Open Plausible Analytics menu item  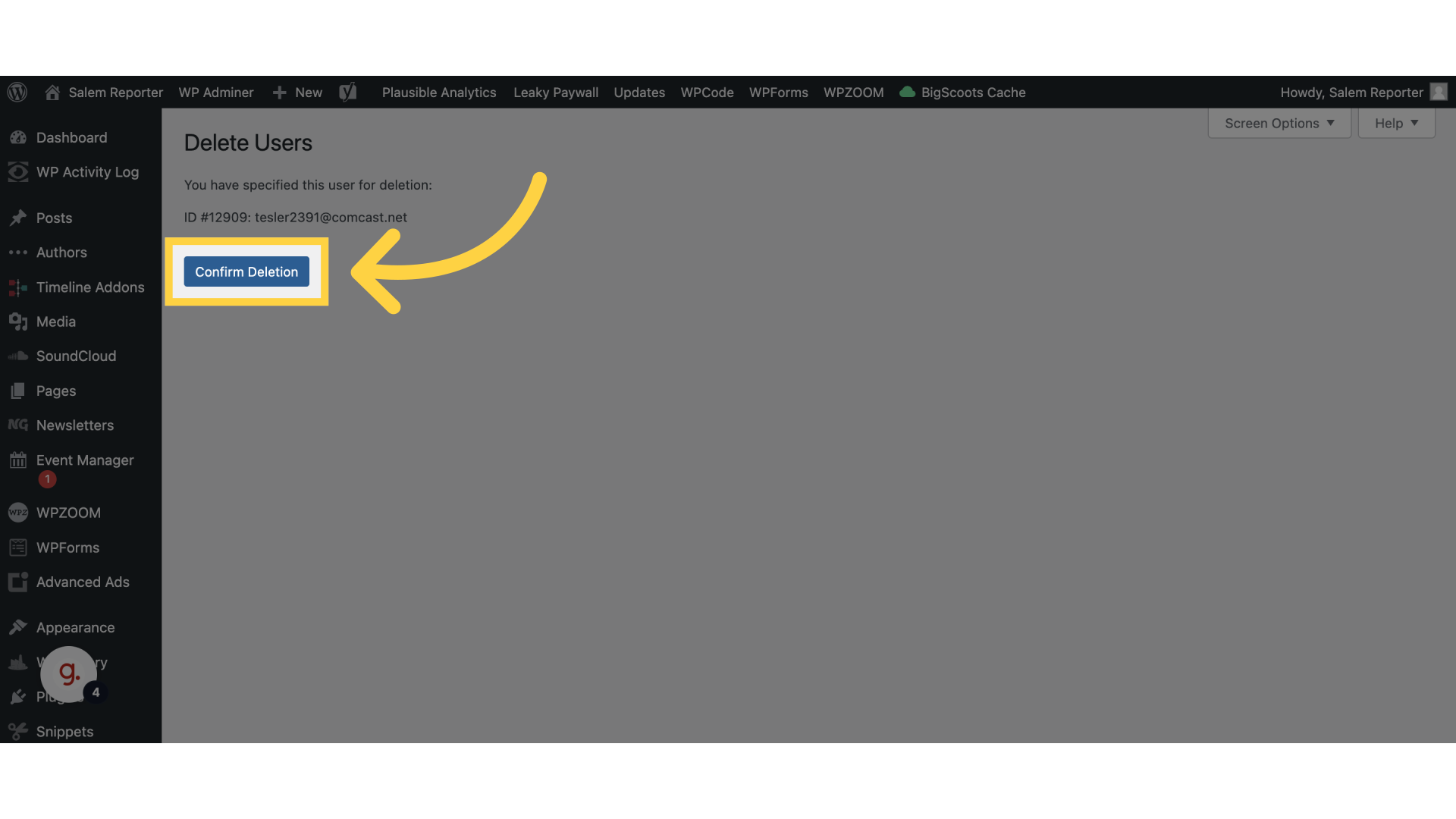pos(438,92)
